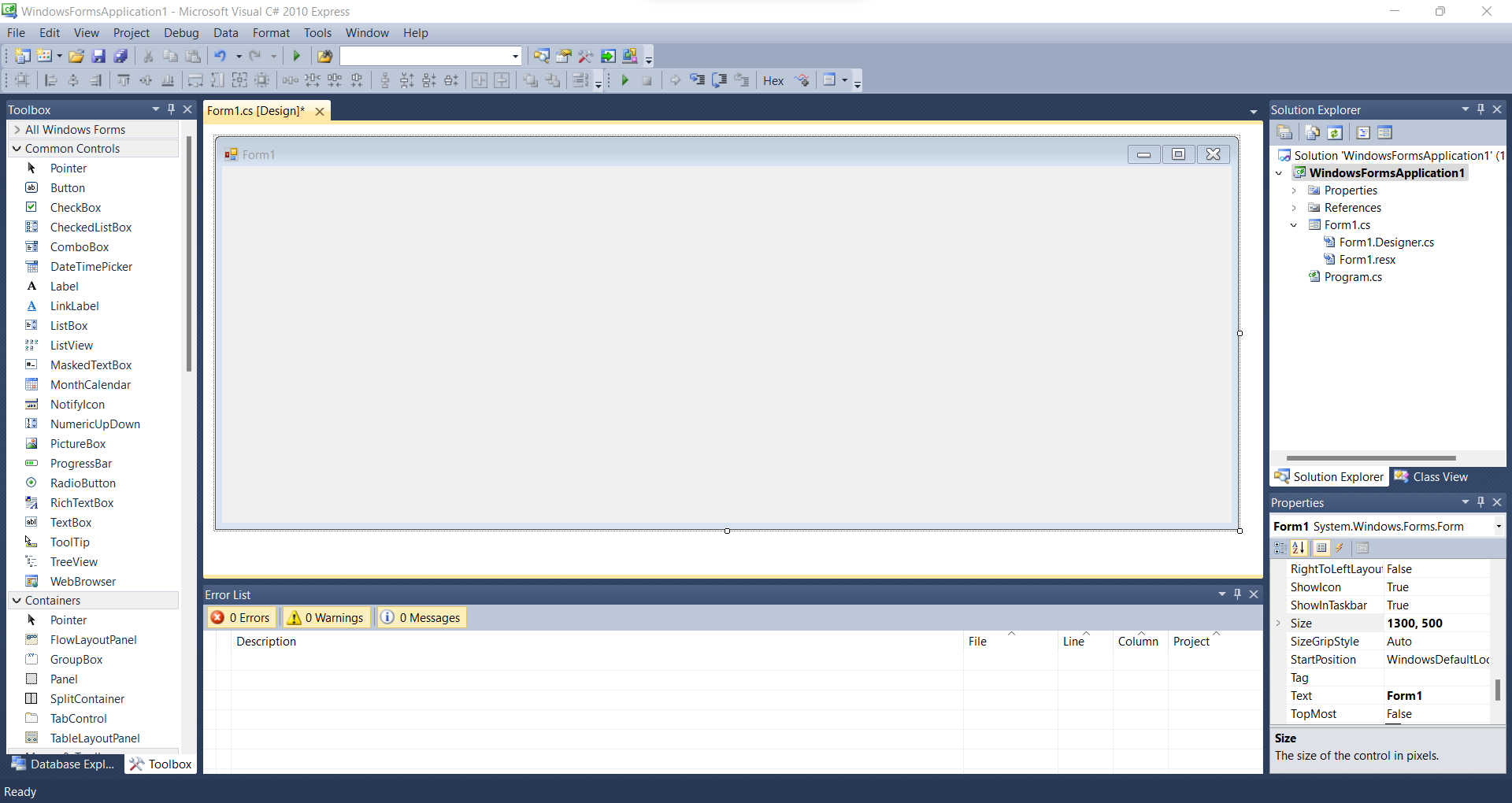Screen dimensions: 1512x803
Task: Click the Align to Grid layout icon
Action: coord(22,80)
